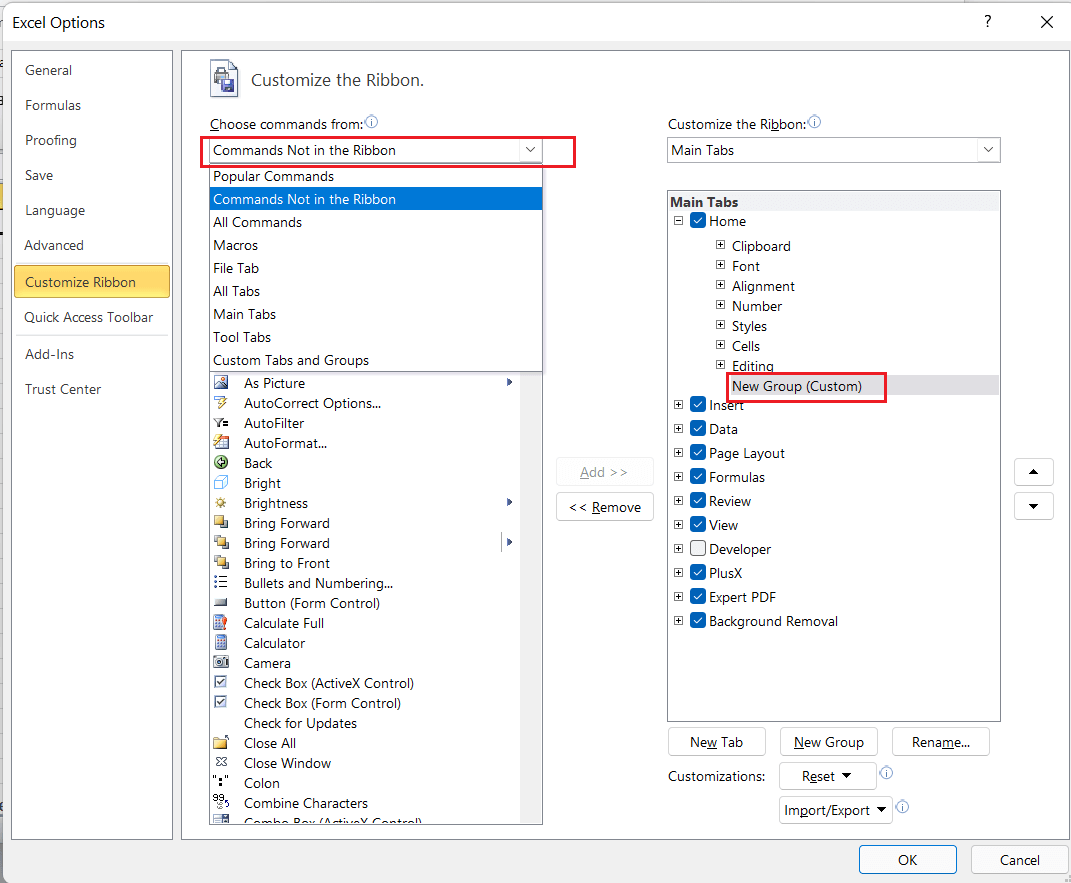This screenshot has width=1071, height=883.
Task: Click the help question mark icon
Action: click(988, 22)
